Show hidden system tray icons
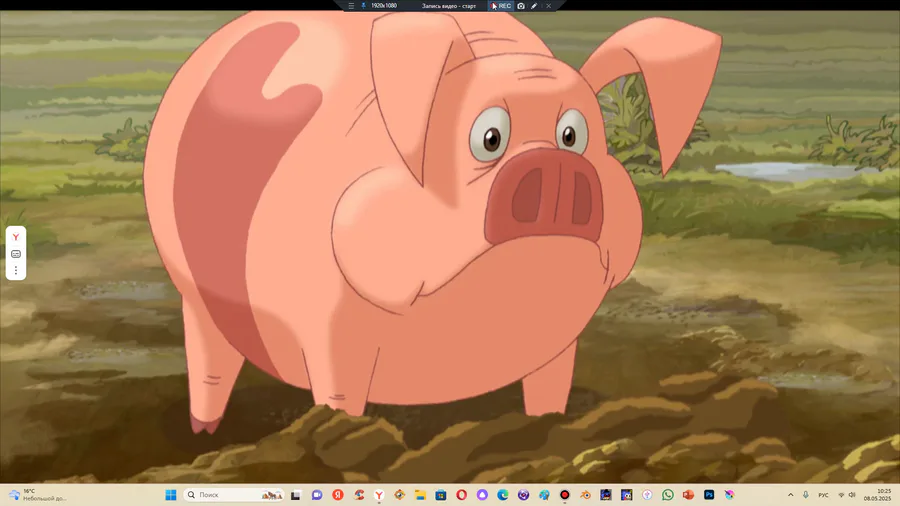Image resolution: width=900 pixels, height=506 pixels. coord(790,495)
